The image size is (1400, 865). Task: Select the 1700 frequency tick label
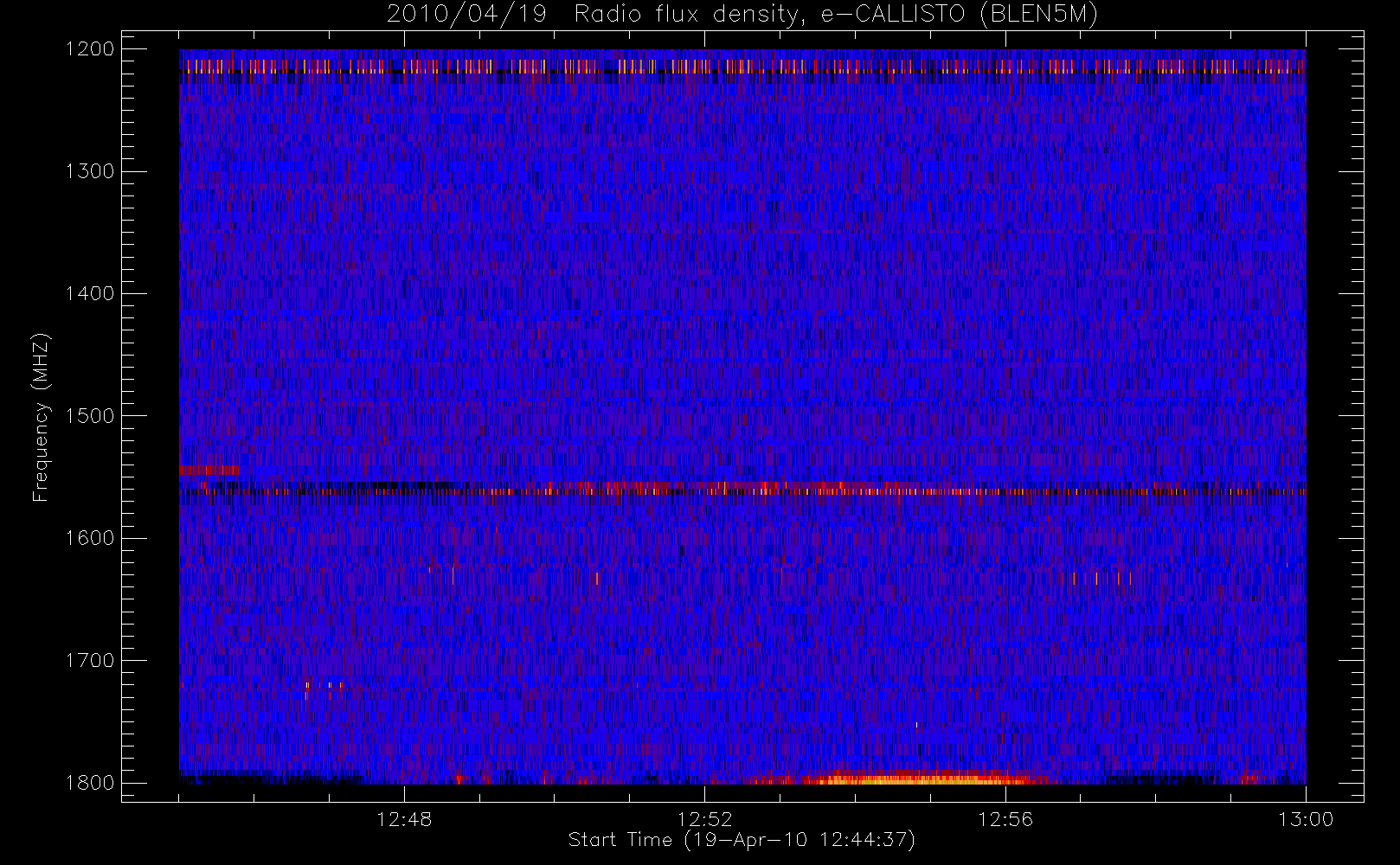point(90,660)
